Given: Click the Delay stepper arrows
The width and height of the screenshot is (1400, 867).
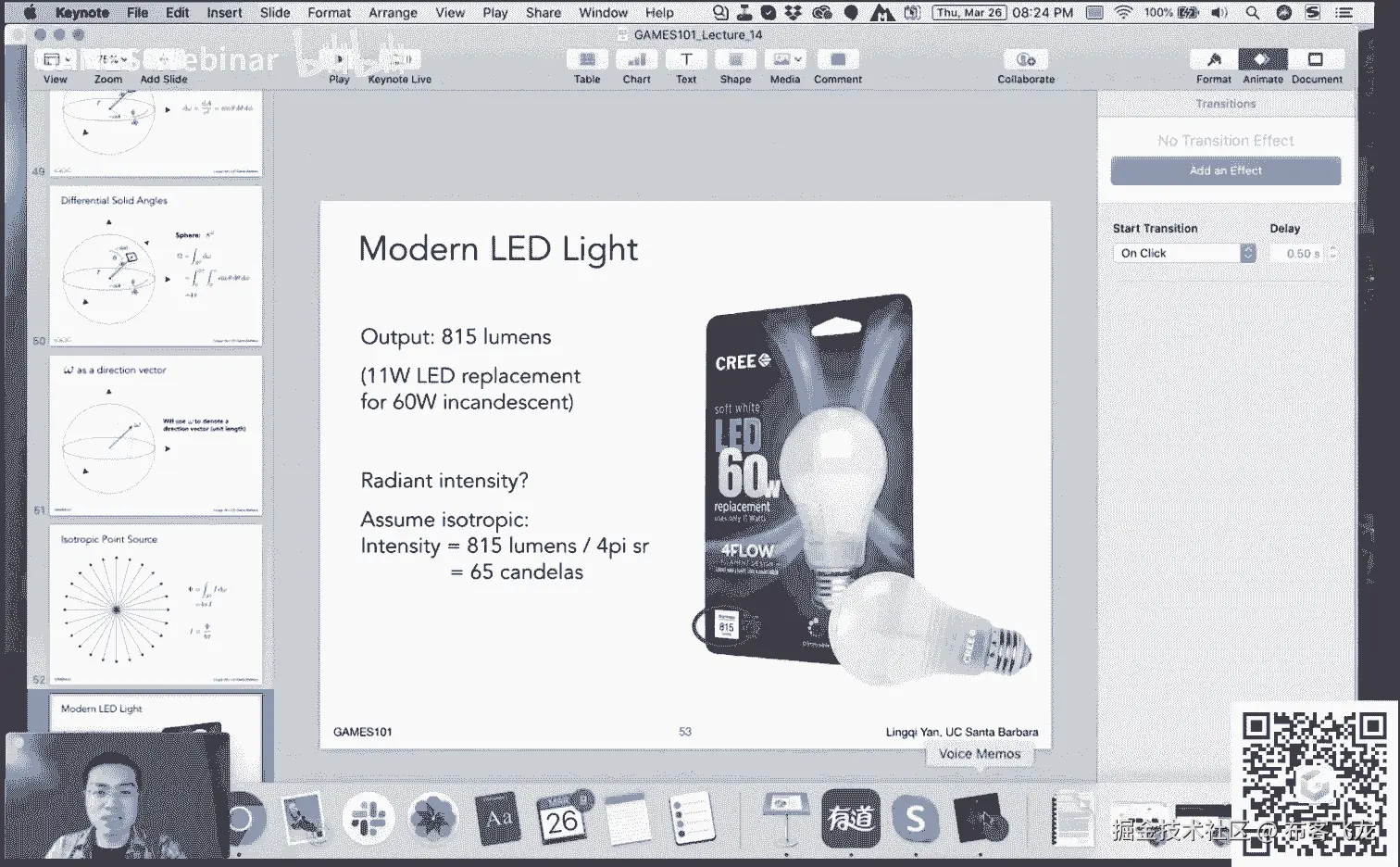Looking at the screenshot, I should [x=1333, y=253].
